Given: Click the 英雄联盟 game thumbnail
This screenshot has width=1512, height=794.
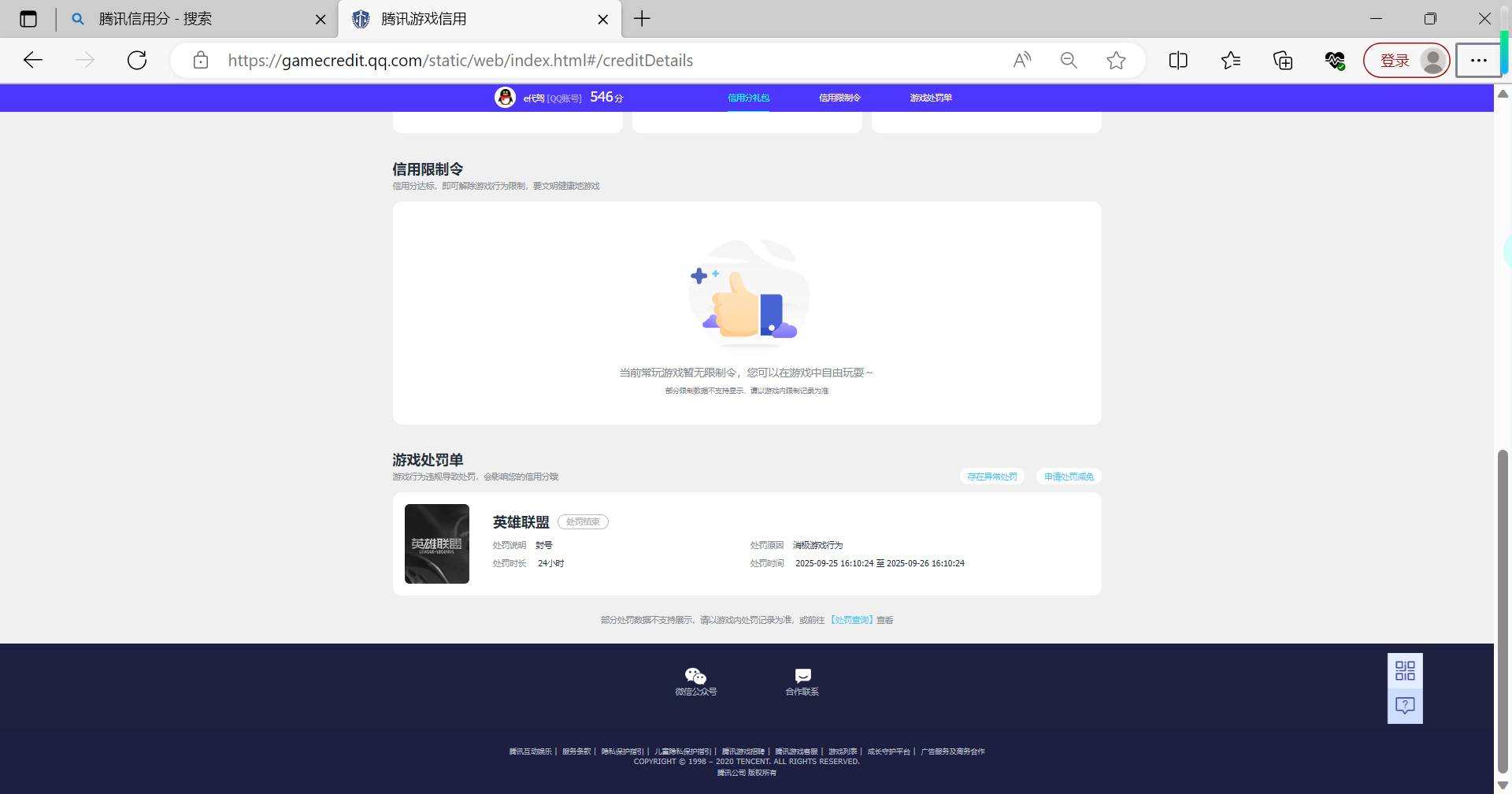Looking at the screenshot, I should pyautogui.click(x=437, y=544).
